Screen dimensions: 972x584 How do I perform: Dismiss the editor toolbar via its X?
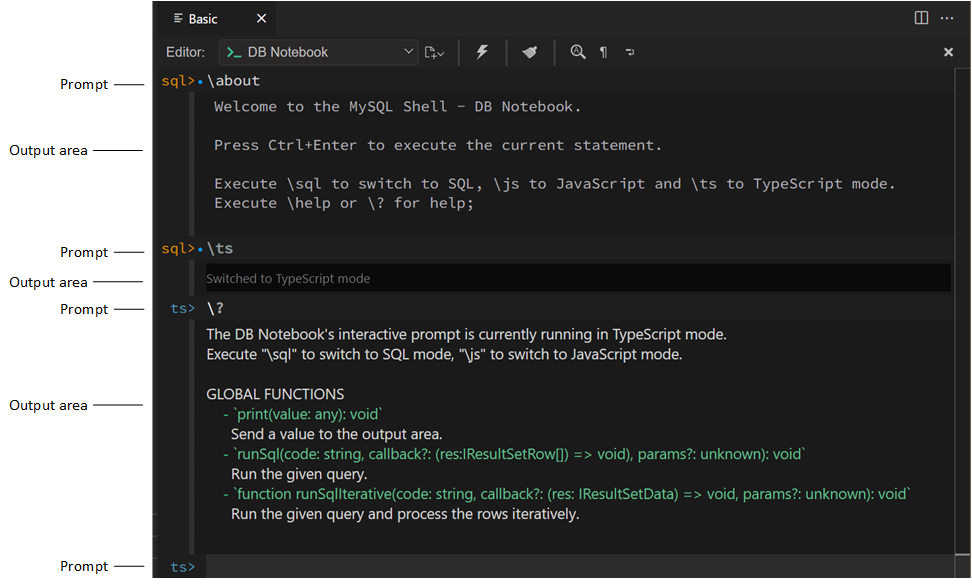pyautogui.click(x=948, y=52)
